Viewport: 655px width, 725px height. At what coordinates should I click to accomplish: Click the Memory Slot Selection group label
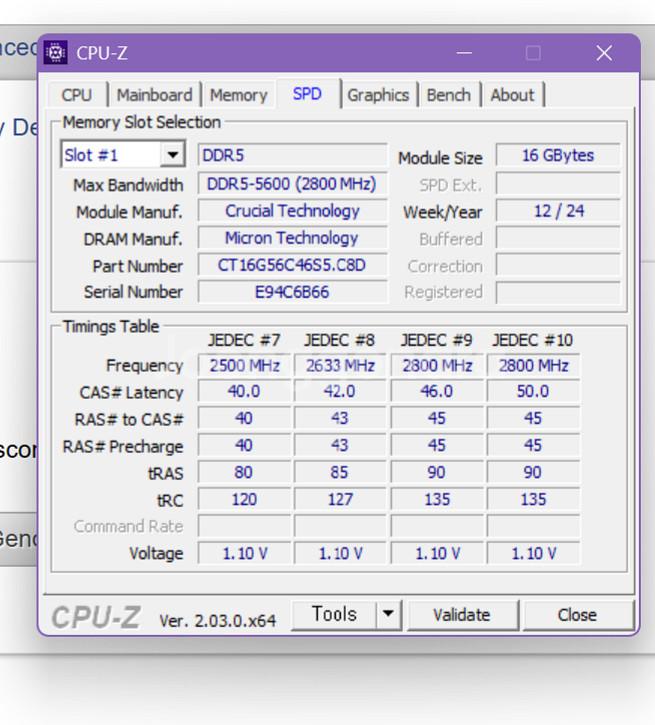click(x=141, y=122)
